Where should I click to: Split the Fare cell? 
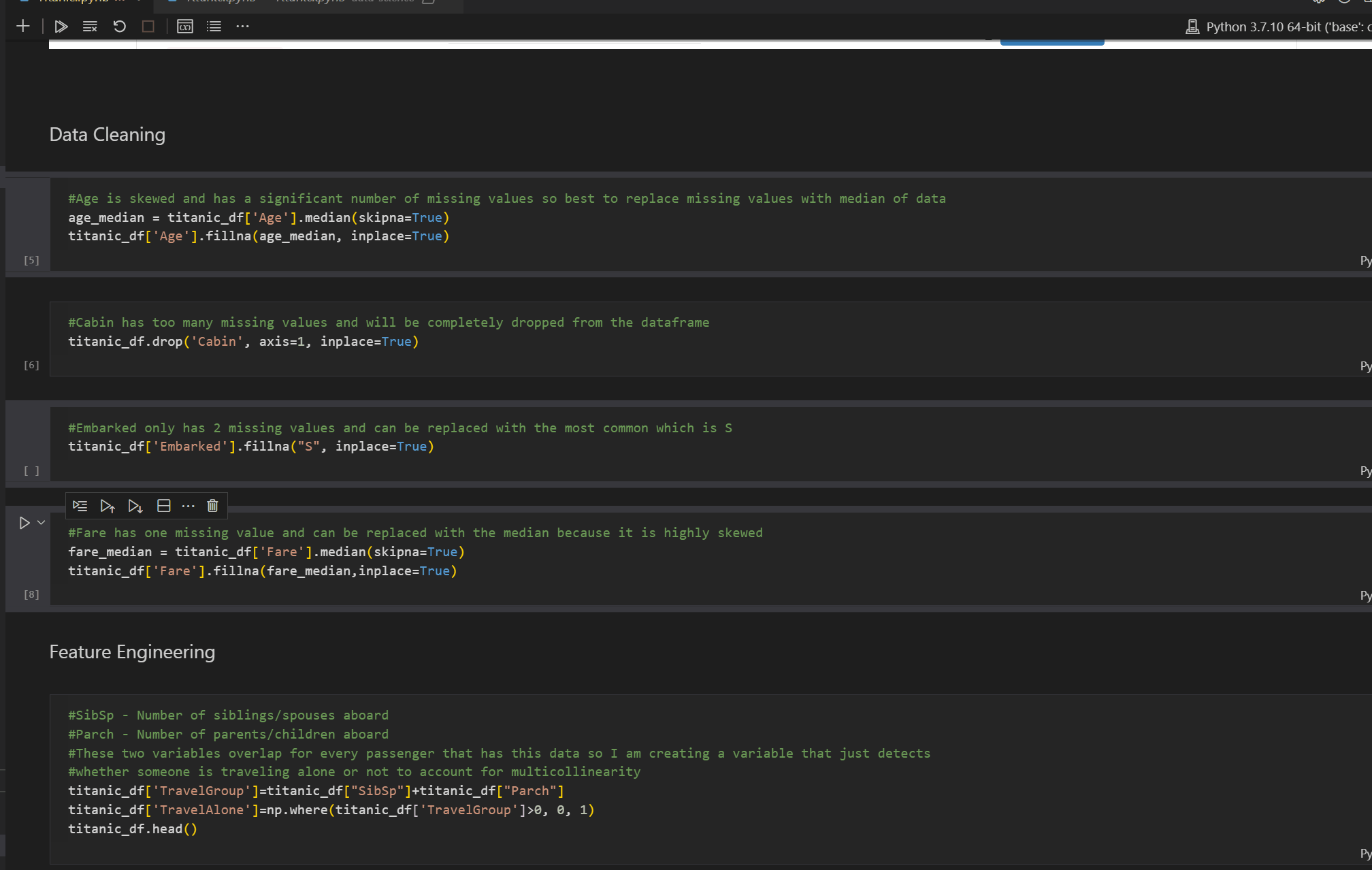pyautogui.click(x=163, y=506)
